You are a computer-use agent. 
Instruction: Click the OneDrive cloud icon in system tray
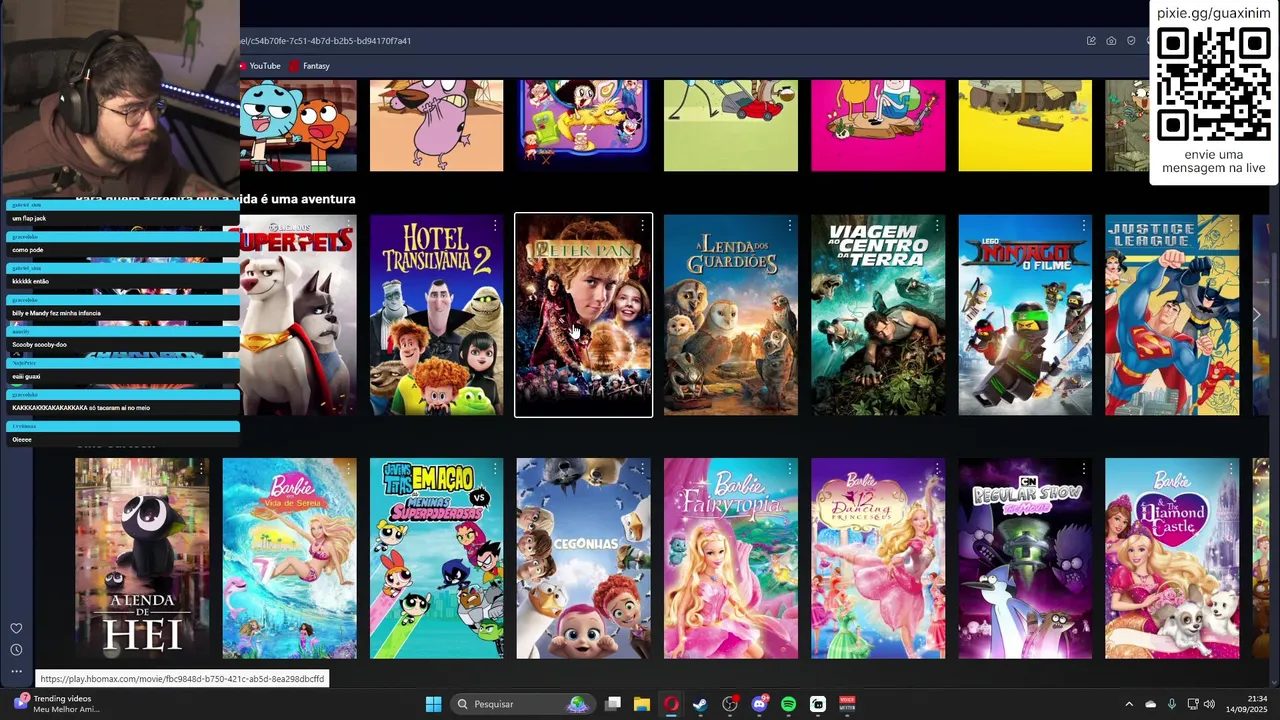[x=1150, y=704]
